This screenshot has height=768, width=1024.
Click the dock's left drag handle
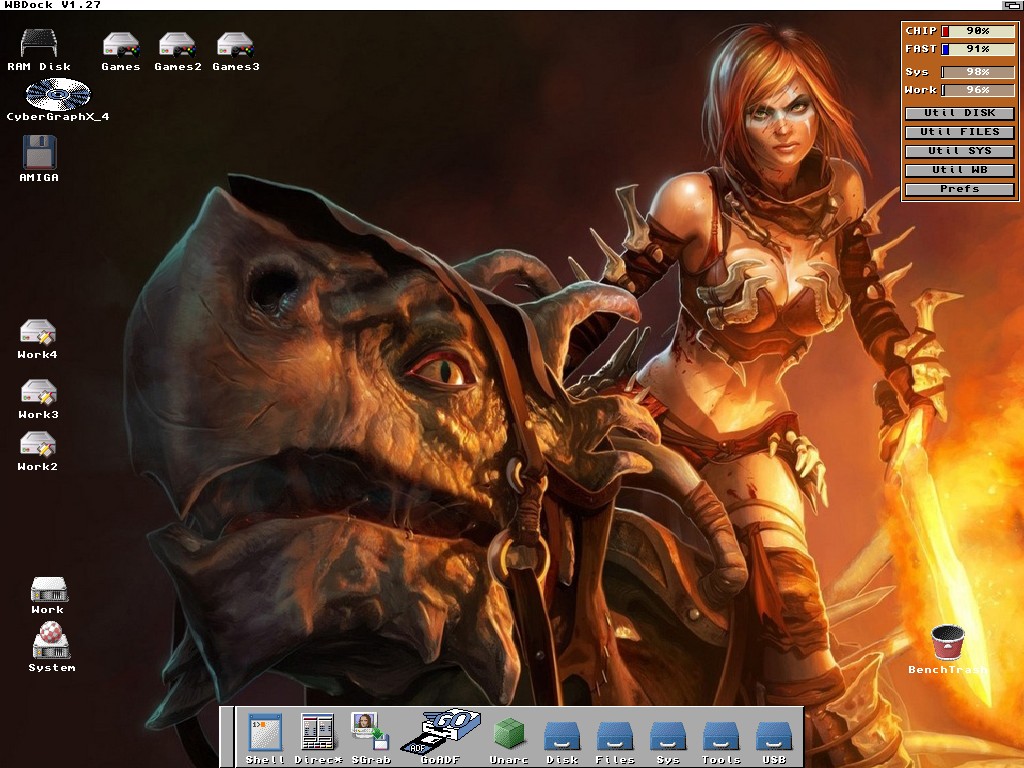tap(227, 737)
